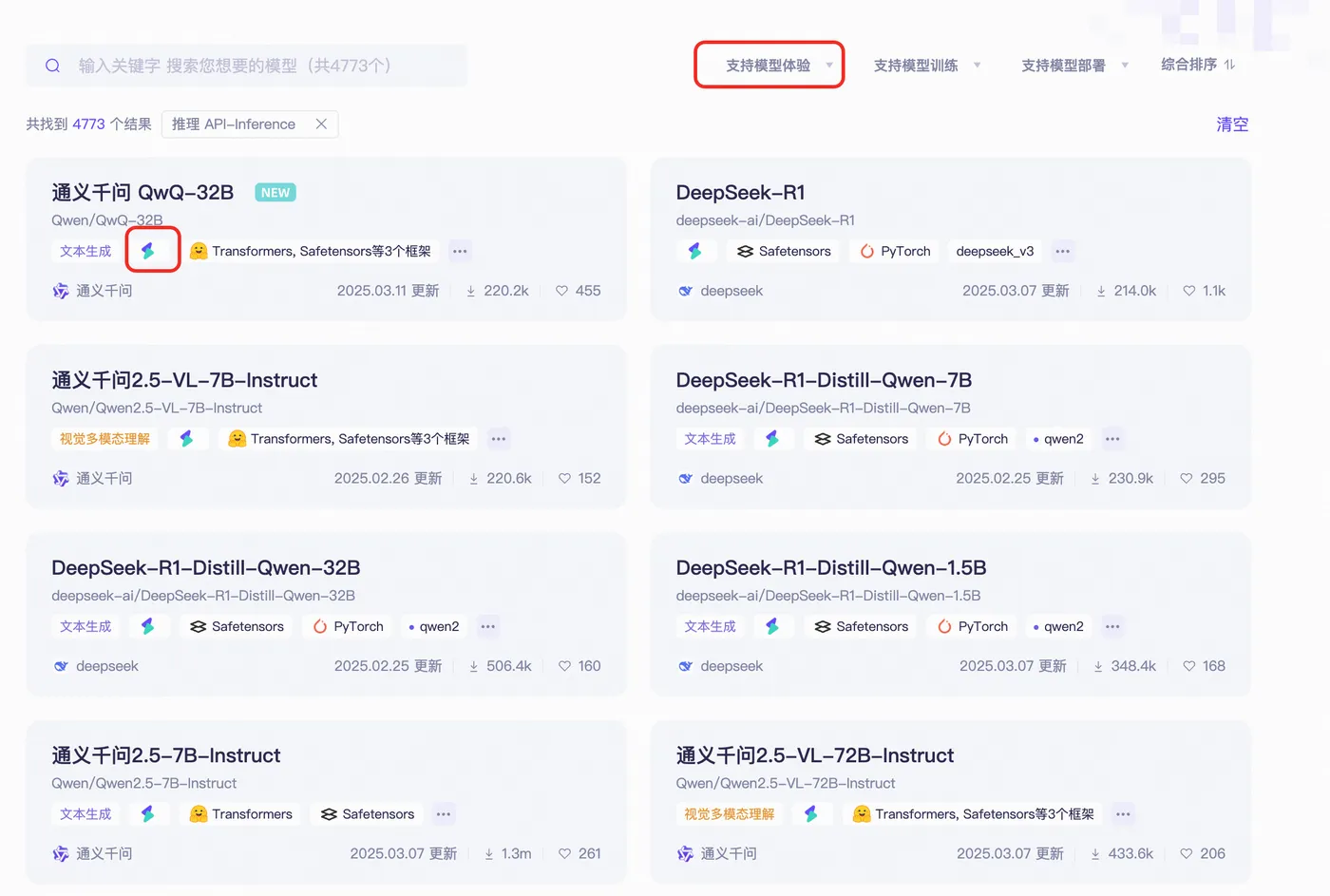The height and width of the screenshot is (896, 1330).
Task: Like 通义千问2.5-VL-7B-Instruct via heart icon
Action: pyautogui.click(x=565, y=479)
